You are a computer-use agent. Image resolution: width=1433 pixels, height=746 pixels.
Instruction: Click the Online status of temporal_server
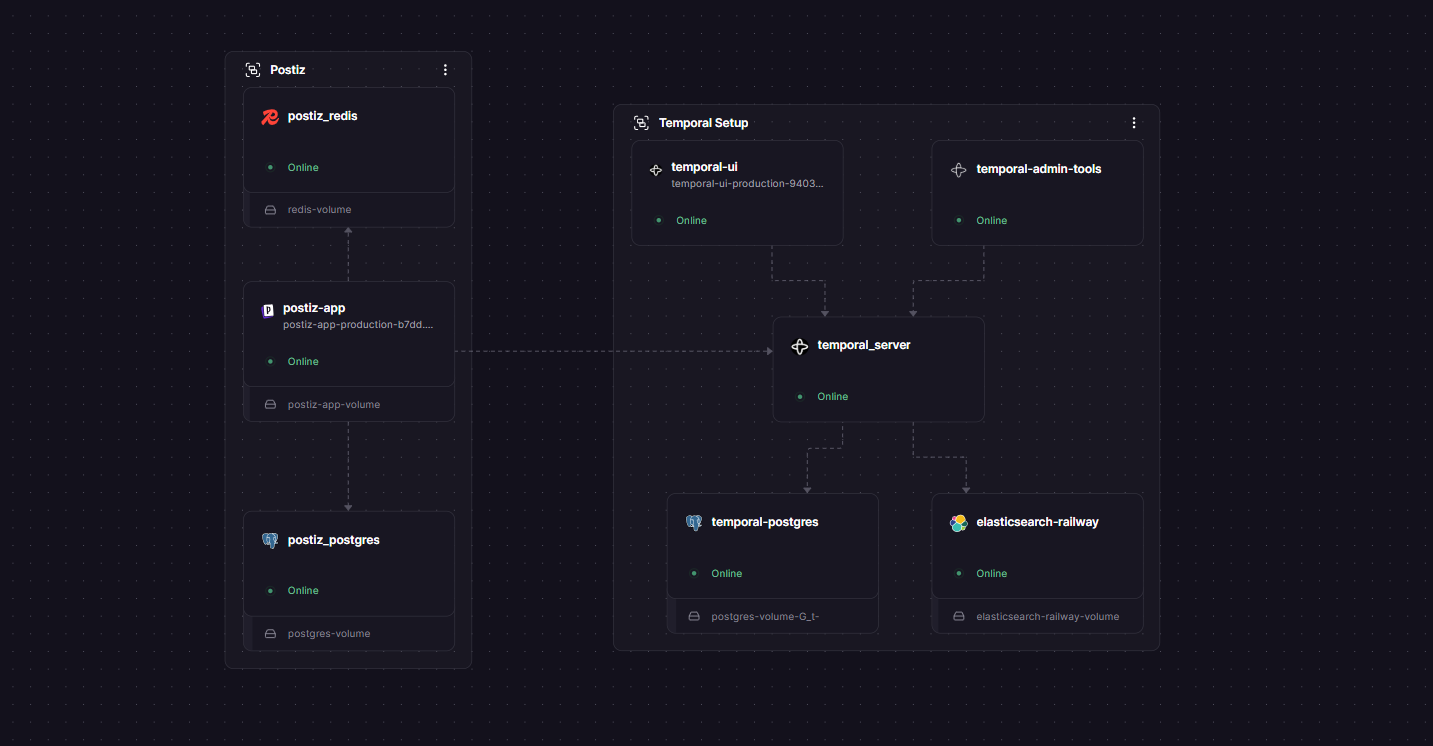(x=833, y=397)
